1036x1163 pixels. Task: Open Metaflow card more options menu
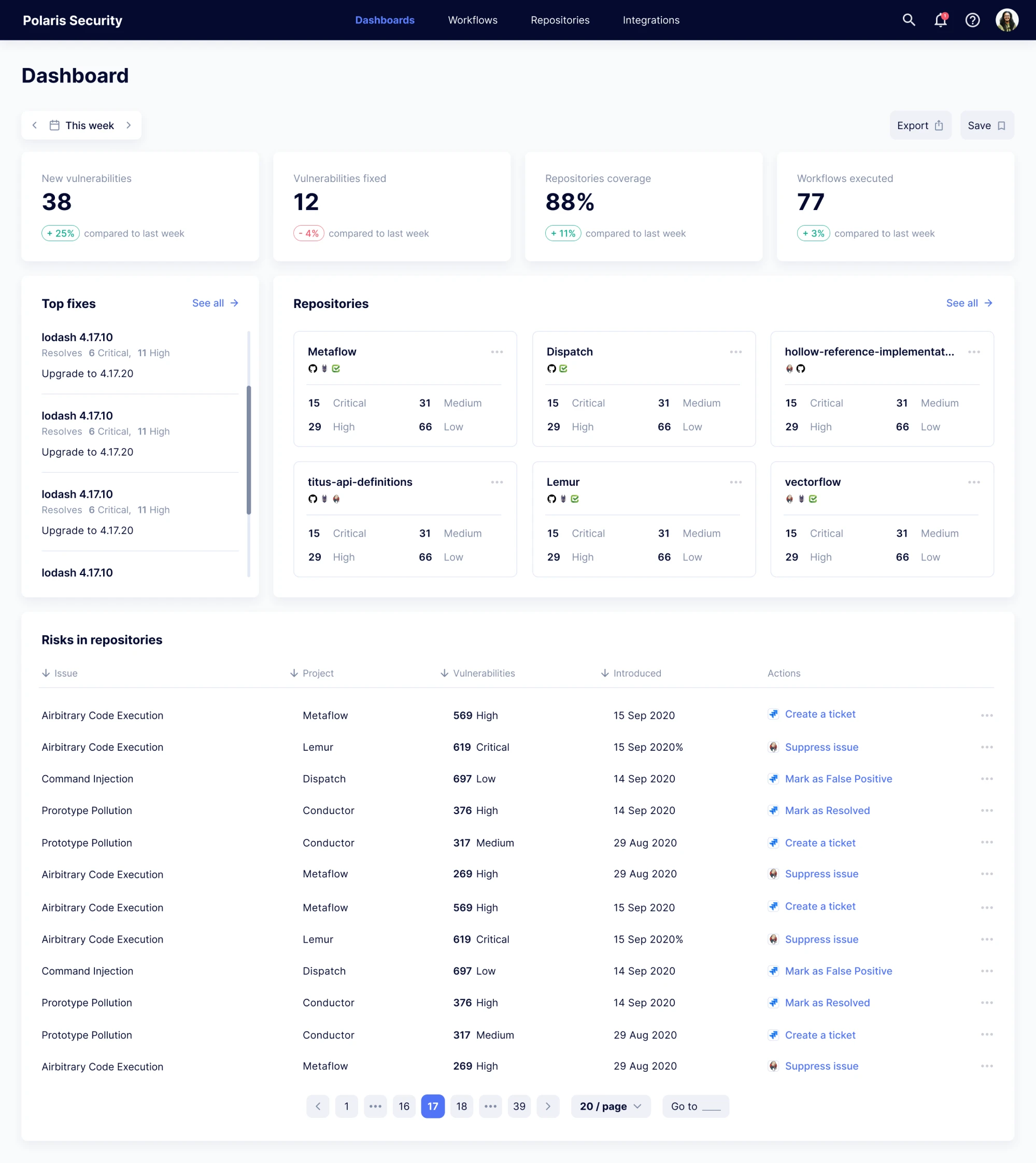[x=497, y=352]
